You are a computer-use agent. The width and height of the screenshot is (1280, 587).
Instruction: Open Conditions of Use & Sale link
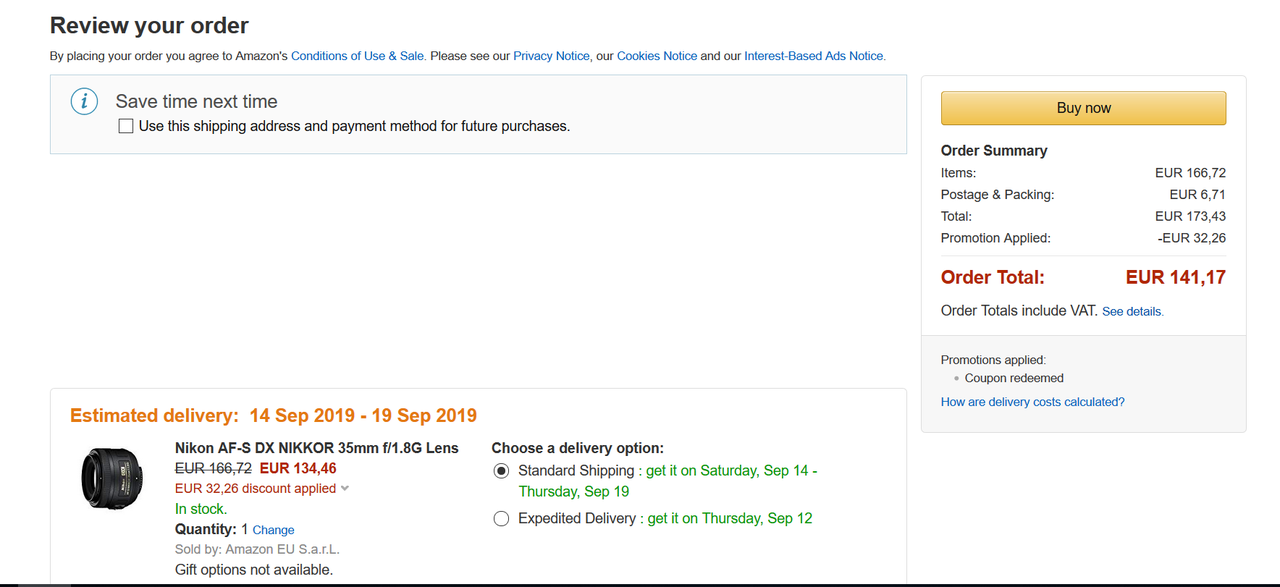358,56
